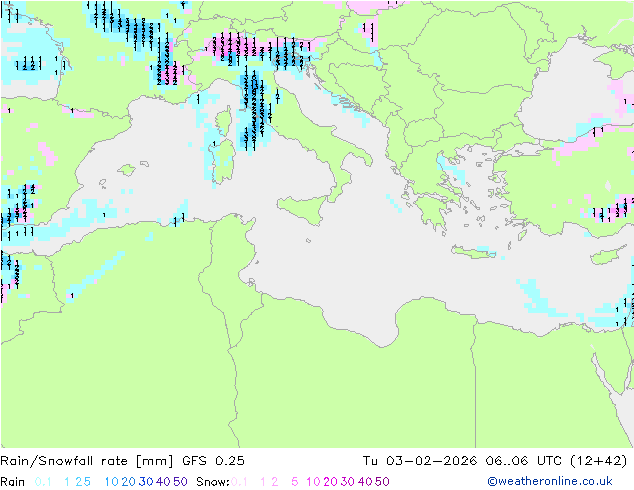Pick rain legend value 10
The width and height of the screenshot is (634, 490).
pos(112,482)
